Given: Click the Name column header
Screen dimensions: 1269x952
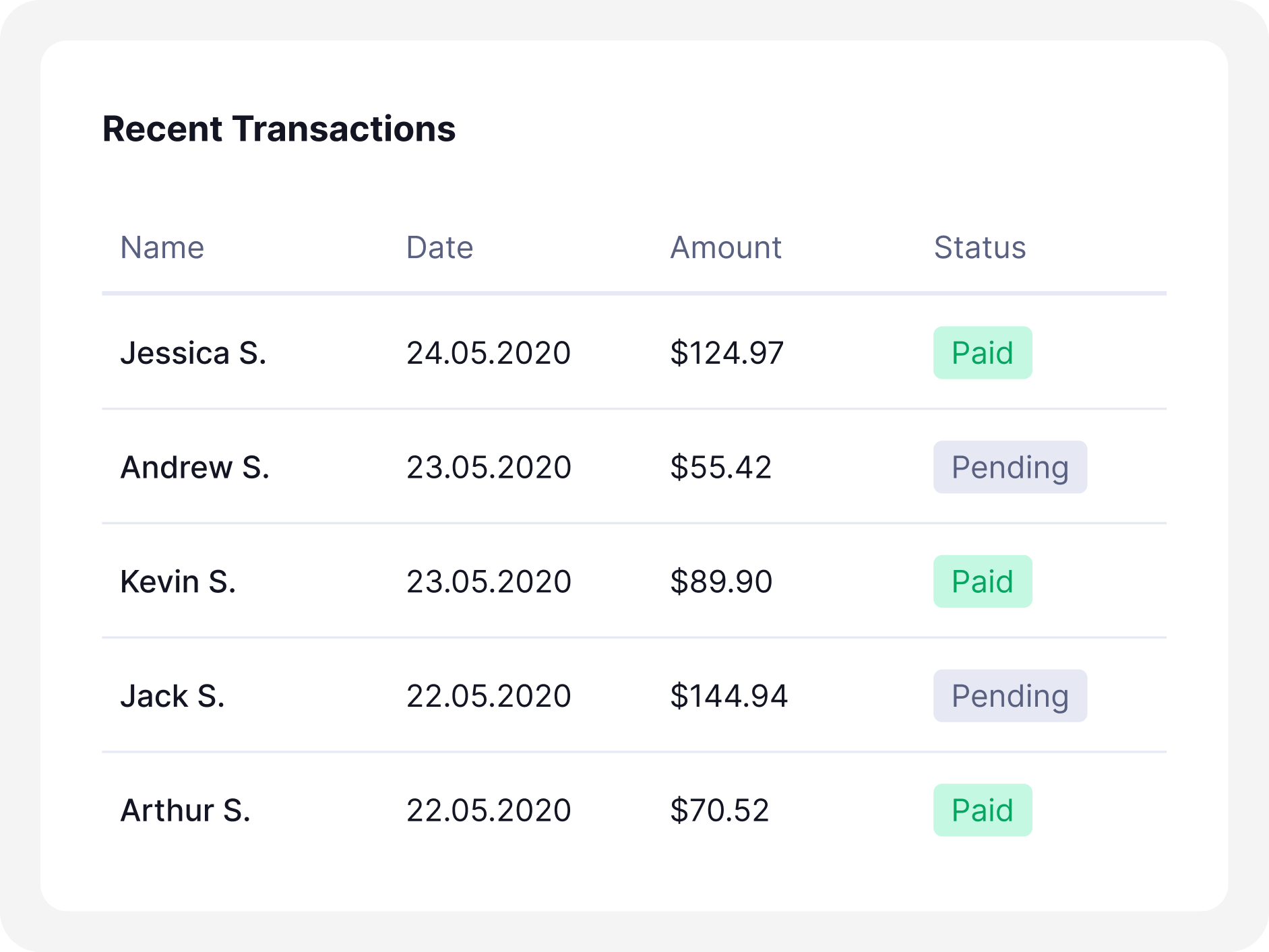Looking at the screenshot, I should (162, 248).
